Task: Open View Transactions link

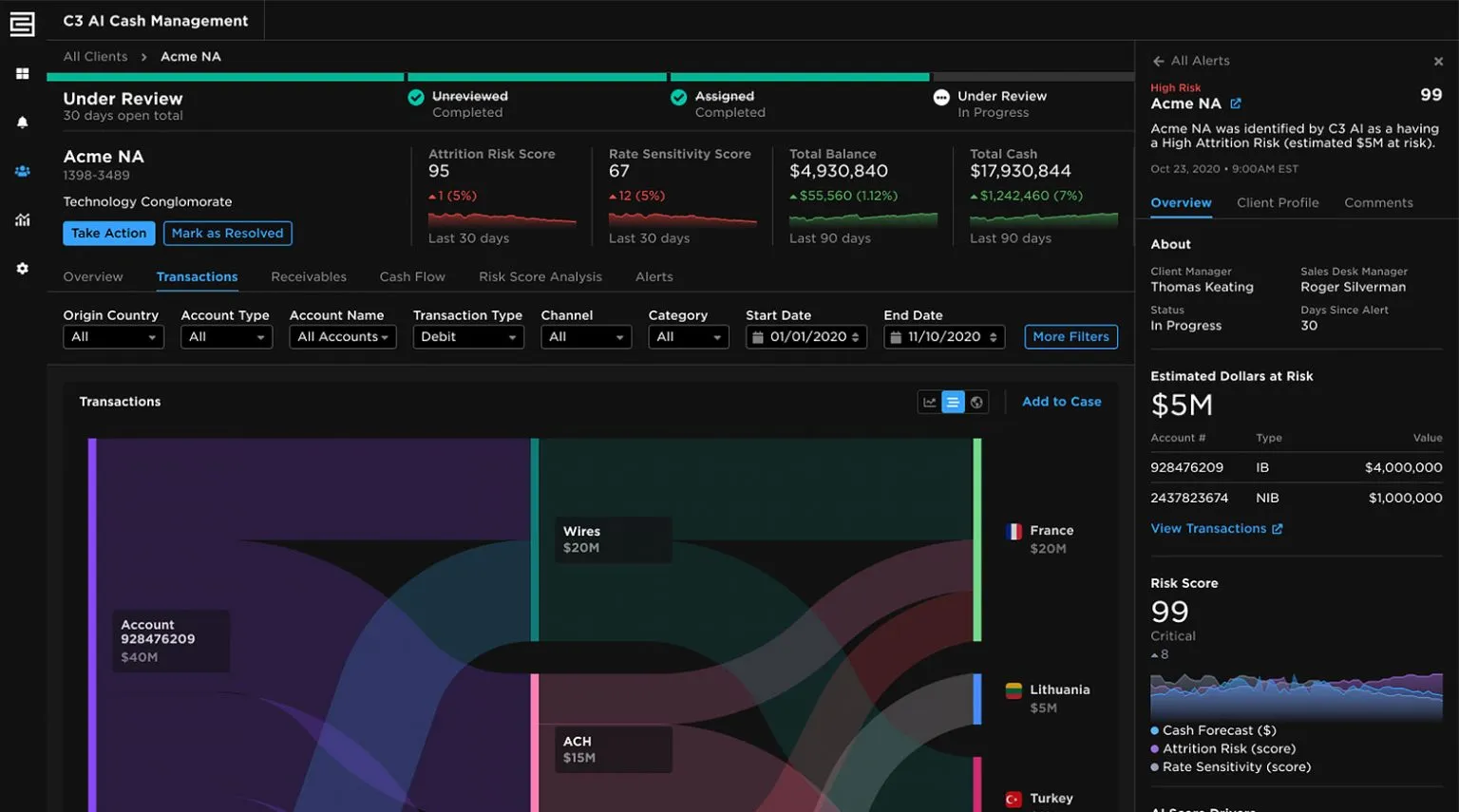Action: point(1208,529)
